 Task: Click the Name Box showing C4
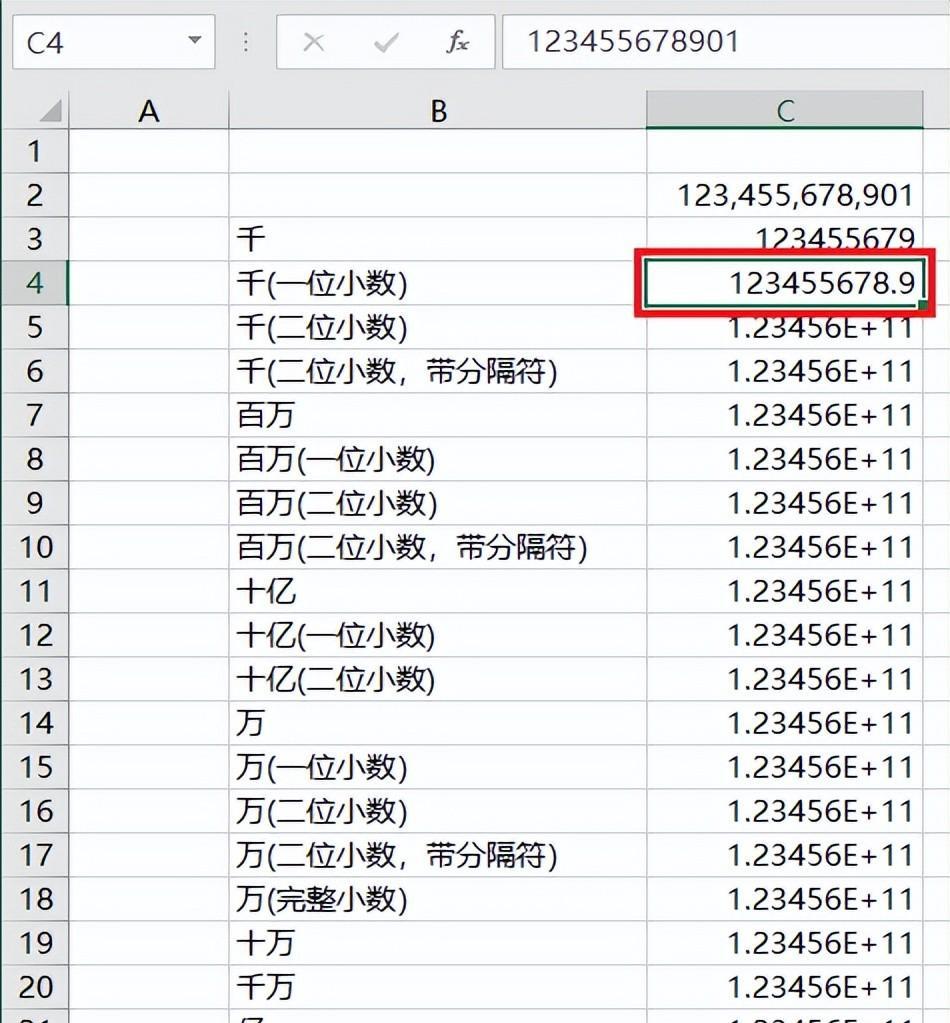click(114, 42)
